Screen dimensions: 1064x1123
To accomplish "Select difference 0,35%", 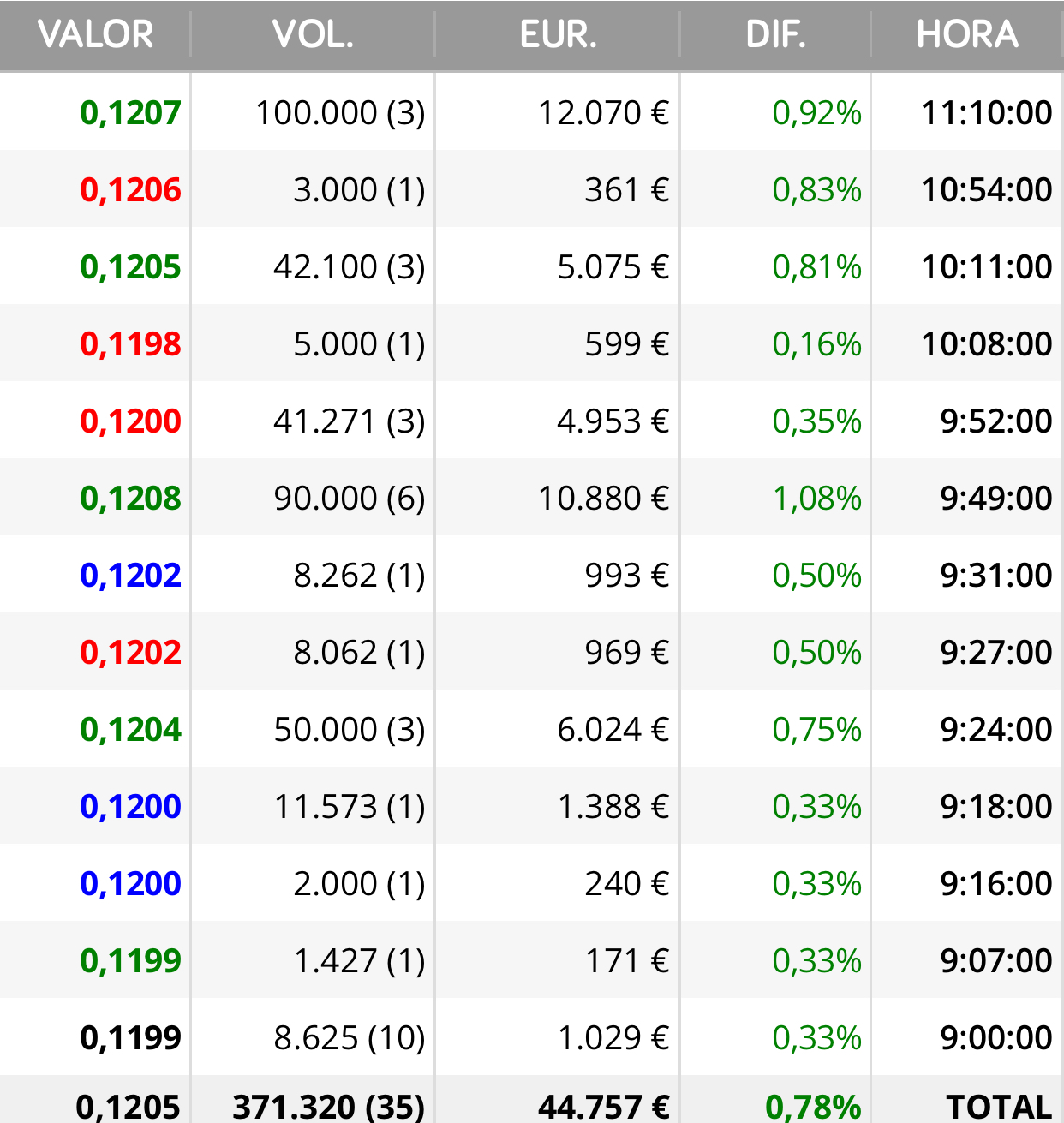I will pos(816,421).
